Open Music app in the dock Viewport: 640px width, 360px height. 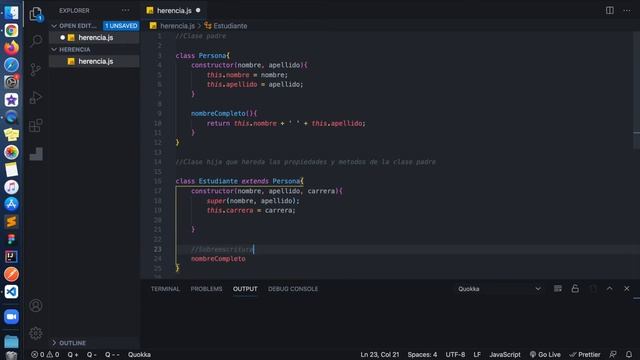[11, 187]
